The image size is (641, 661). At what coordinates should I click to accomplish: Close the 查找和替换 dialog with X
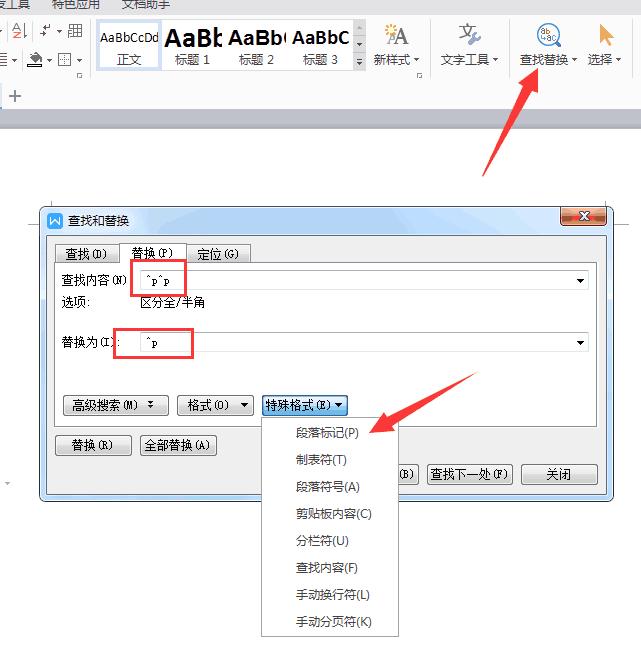point(584,216)
